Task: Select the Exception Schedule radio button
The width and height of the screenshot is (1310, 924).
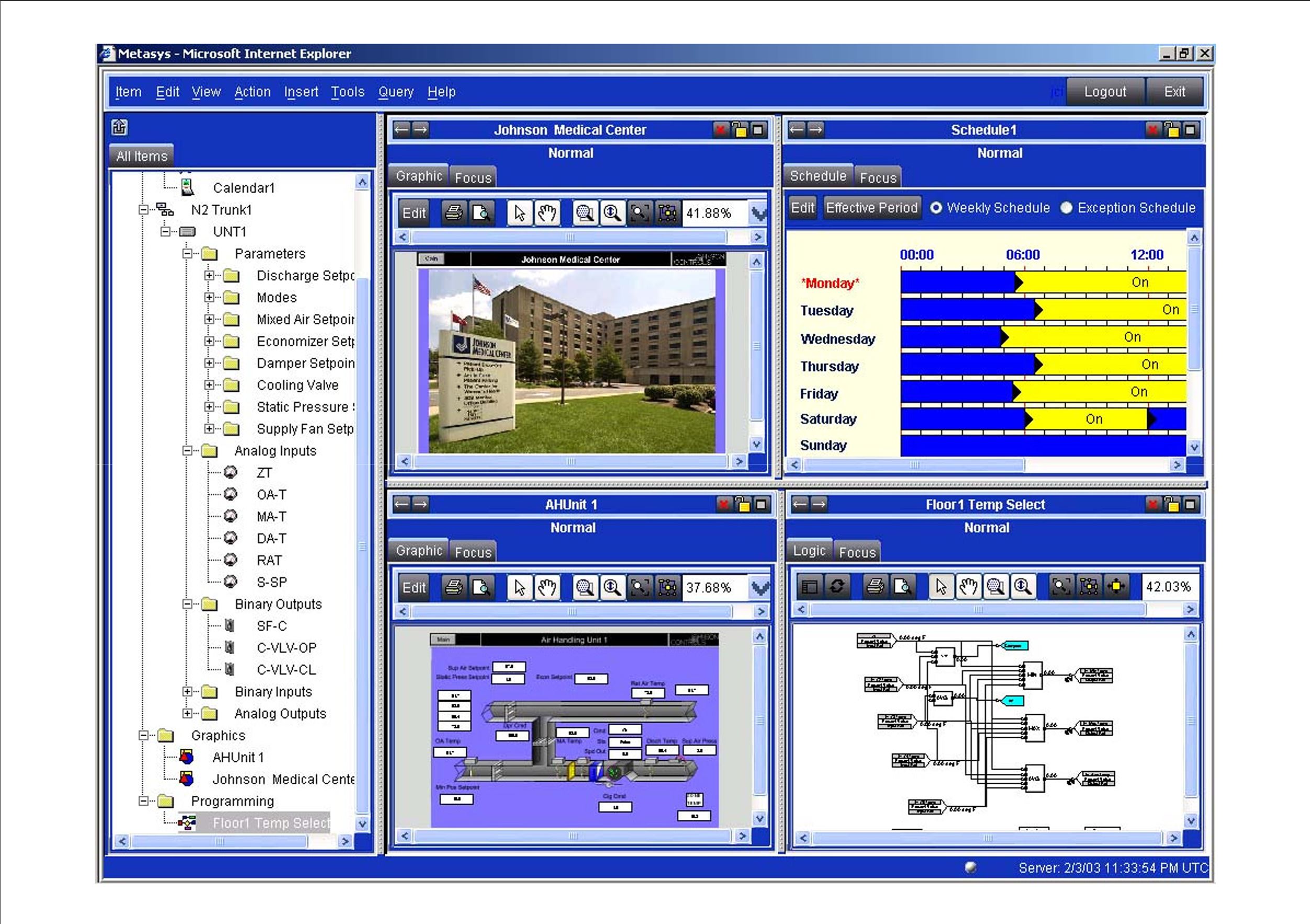Action: pos(1067,208)
